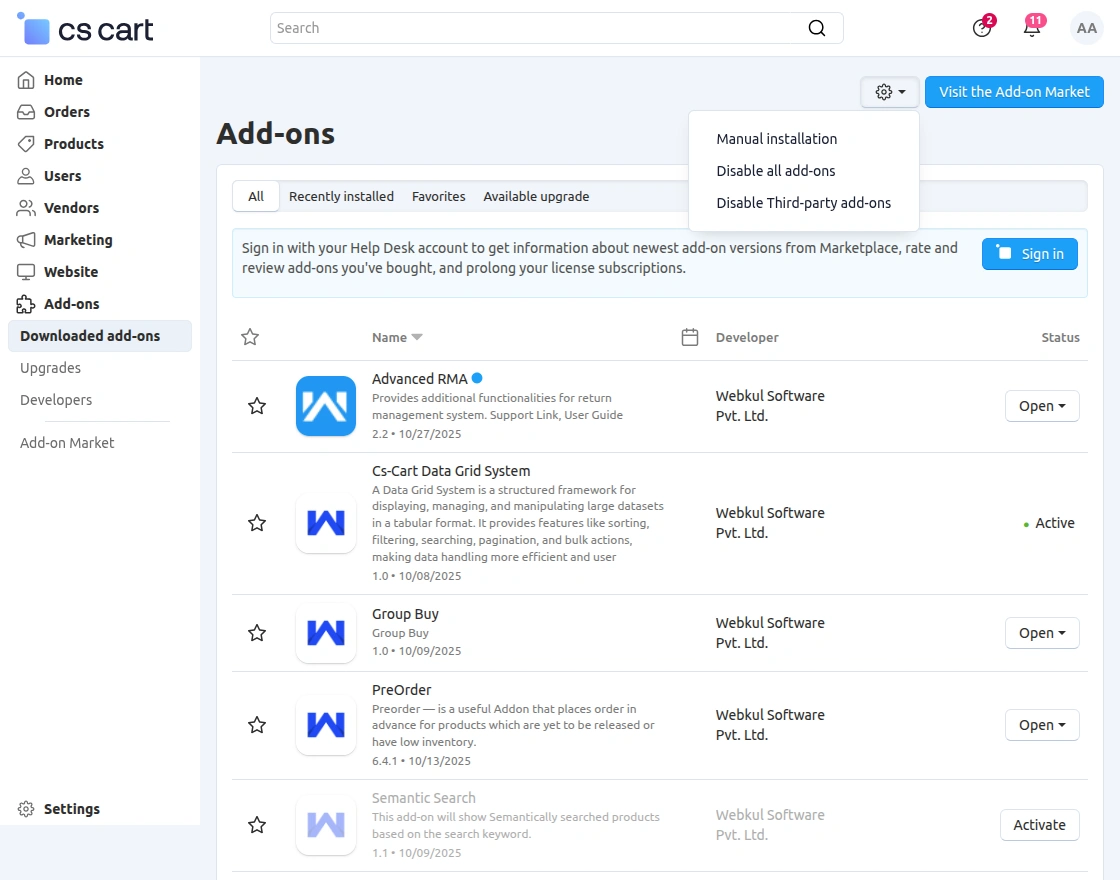This screenshot has height=880, width=1120.
Task: Star the PreOrder add-on as favorite
Action: point(257,725)
